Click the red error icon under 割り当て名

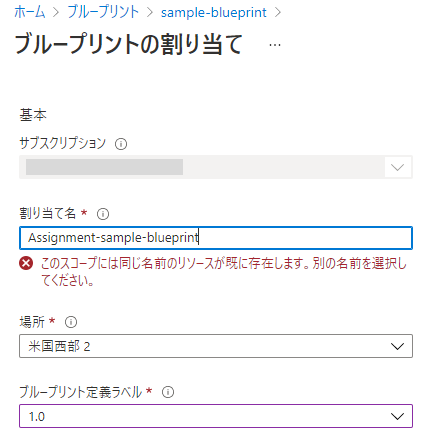26,264
